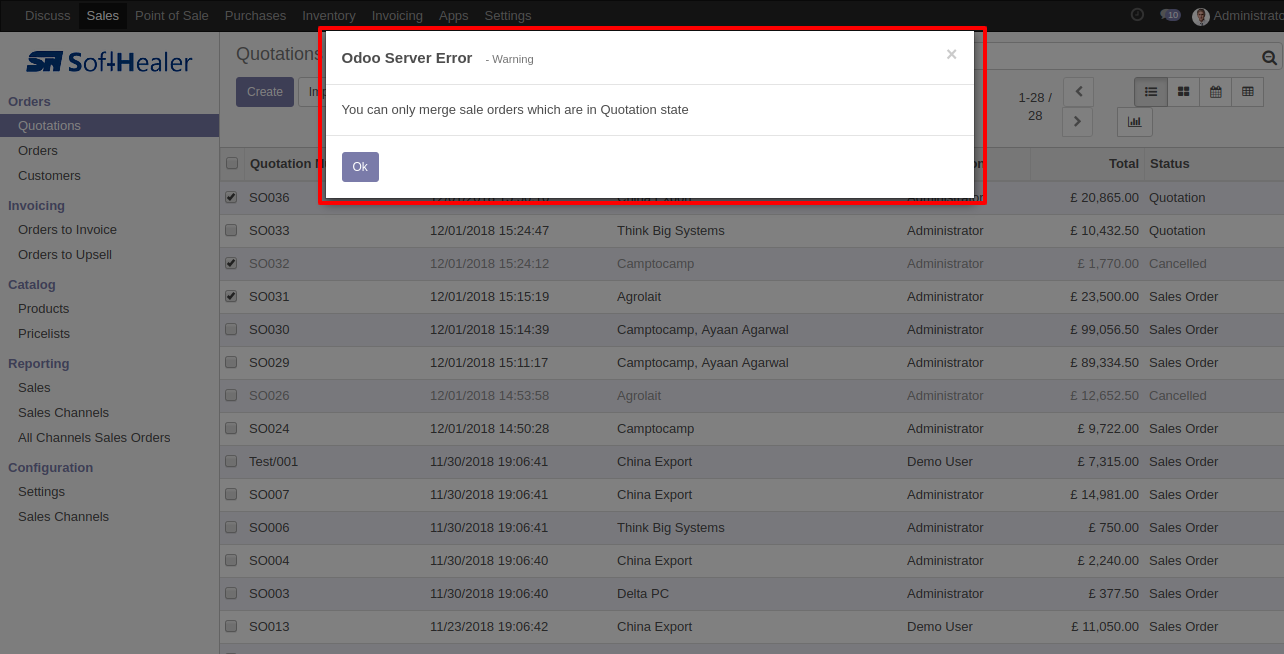The image size is (1284, 654).
Task: Go to previous page arrow
Action: coord(1078,91)
